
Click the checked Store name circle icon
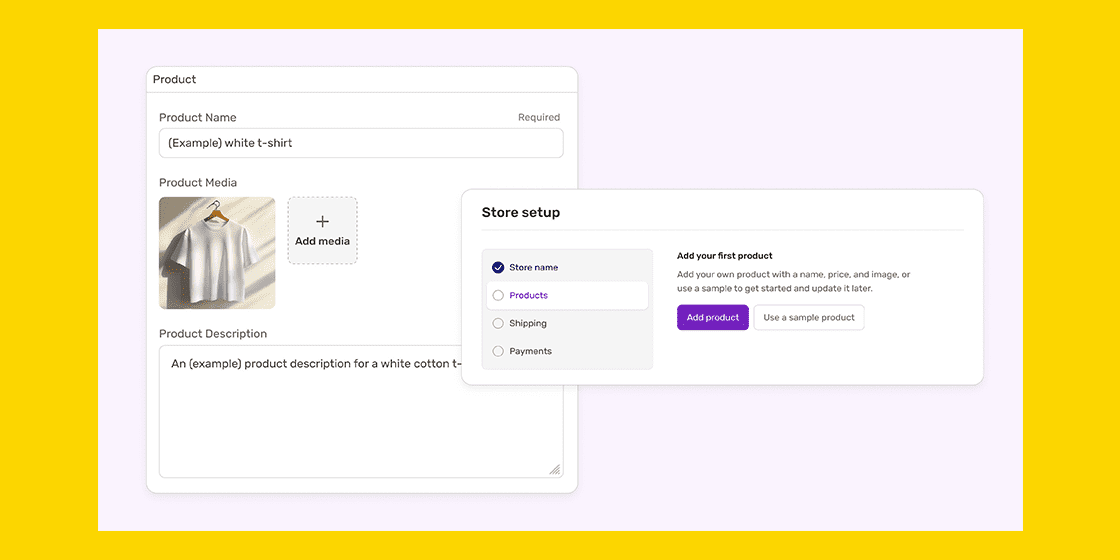coord(498,267)
